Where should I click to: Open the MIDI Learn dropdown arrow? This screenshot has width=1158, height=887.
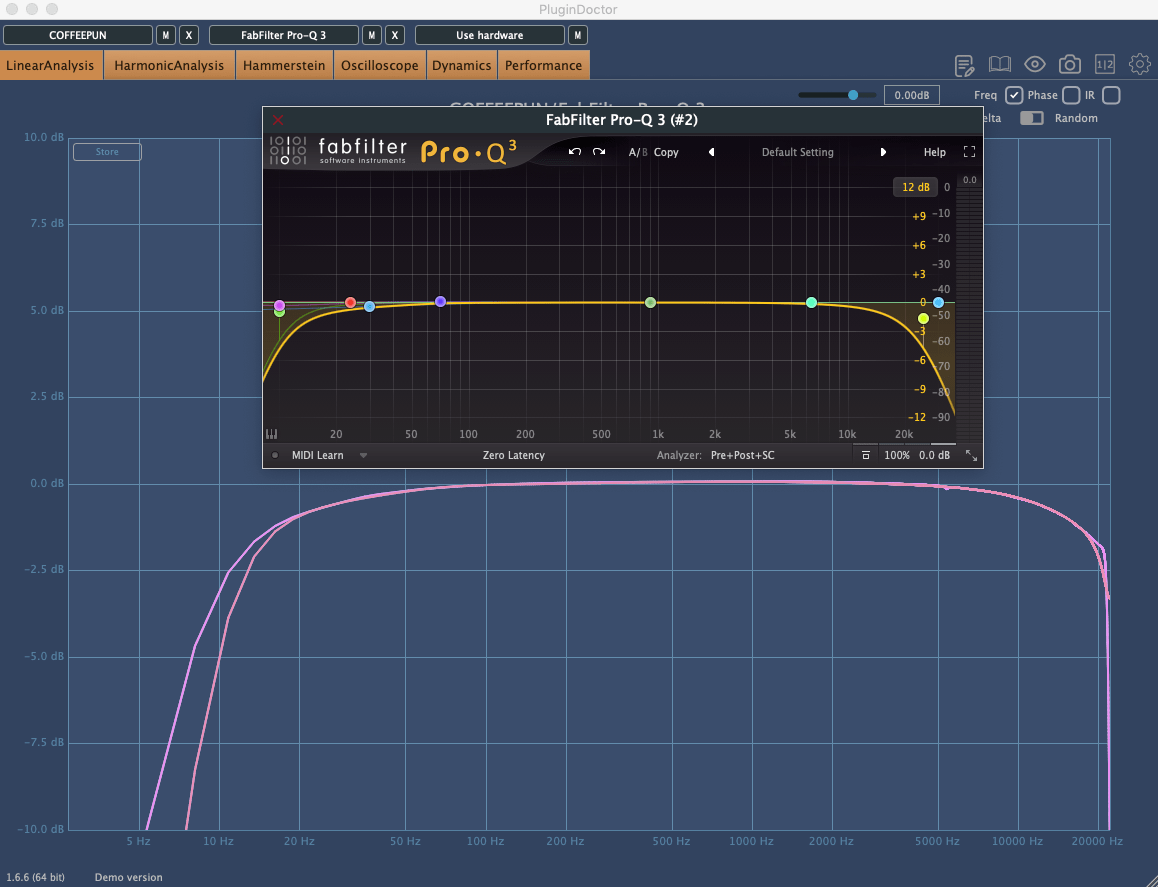coord(363,455)
